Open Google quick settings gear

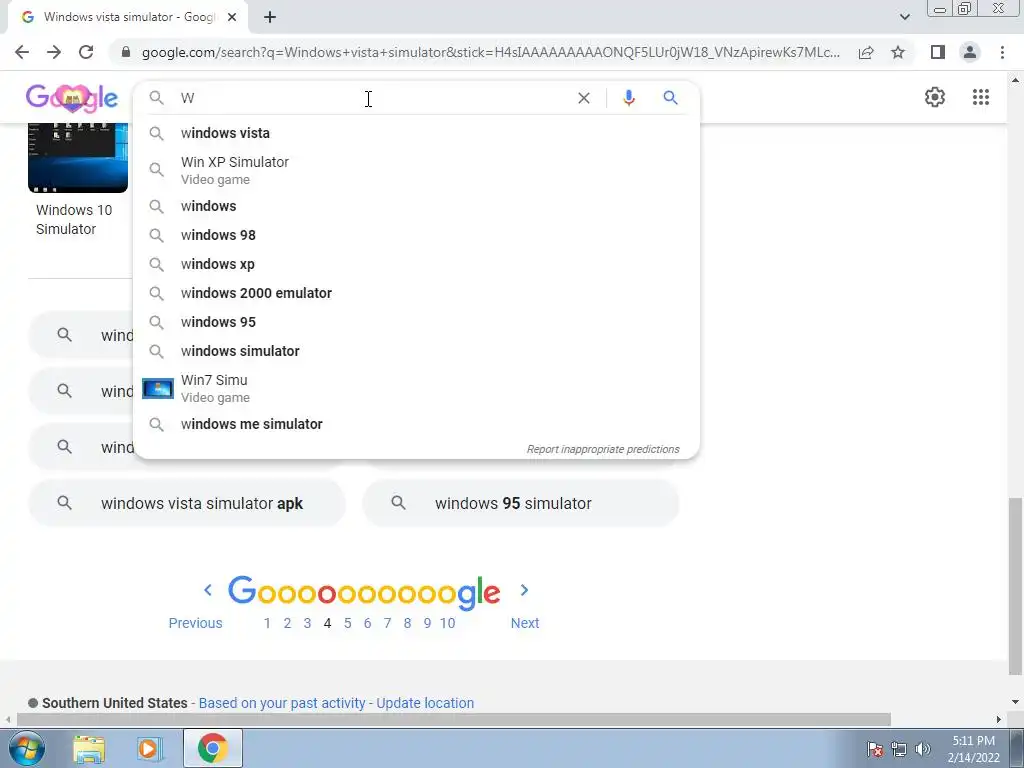935,97
